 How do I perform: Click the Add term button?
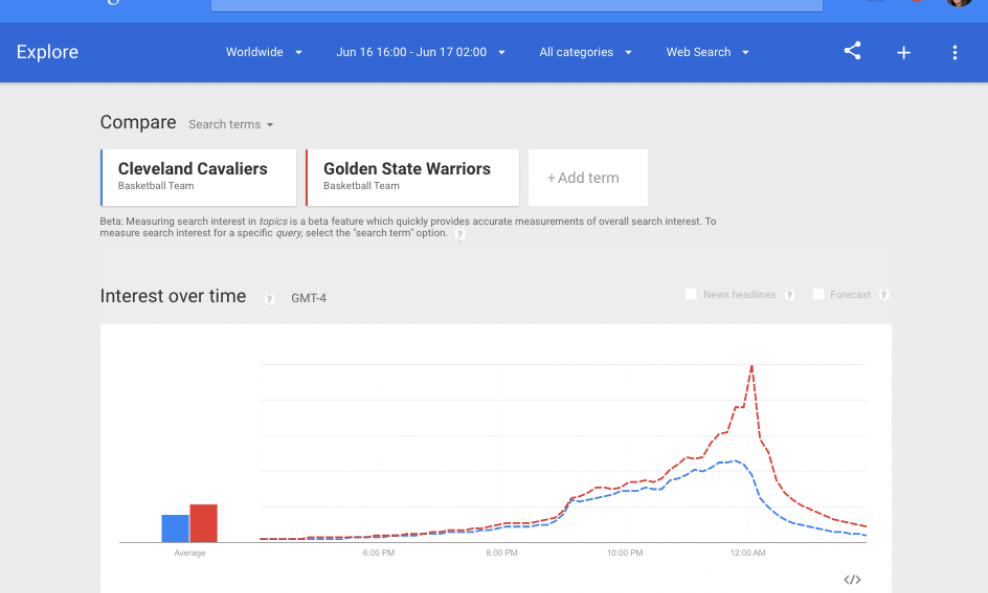pyautogui.click(x=588, y=178)
